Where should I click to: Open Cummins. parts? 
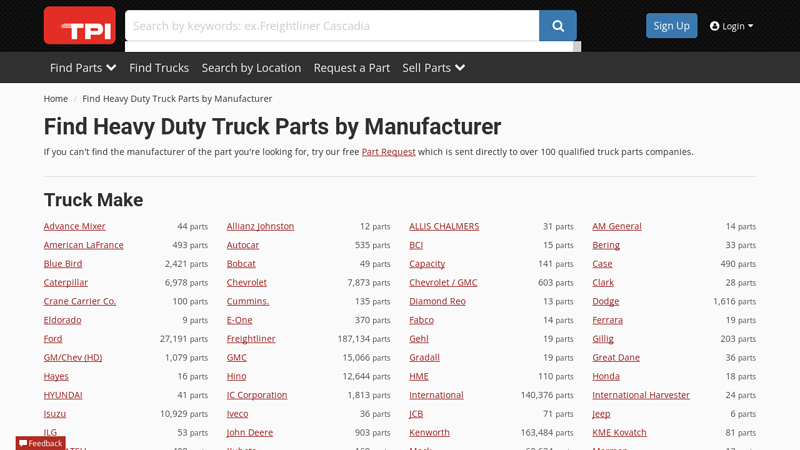click(x=247, y=301)
